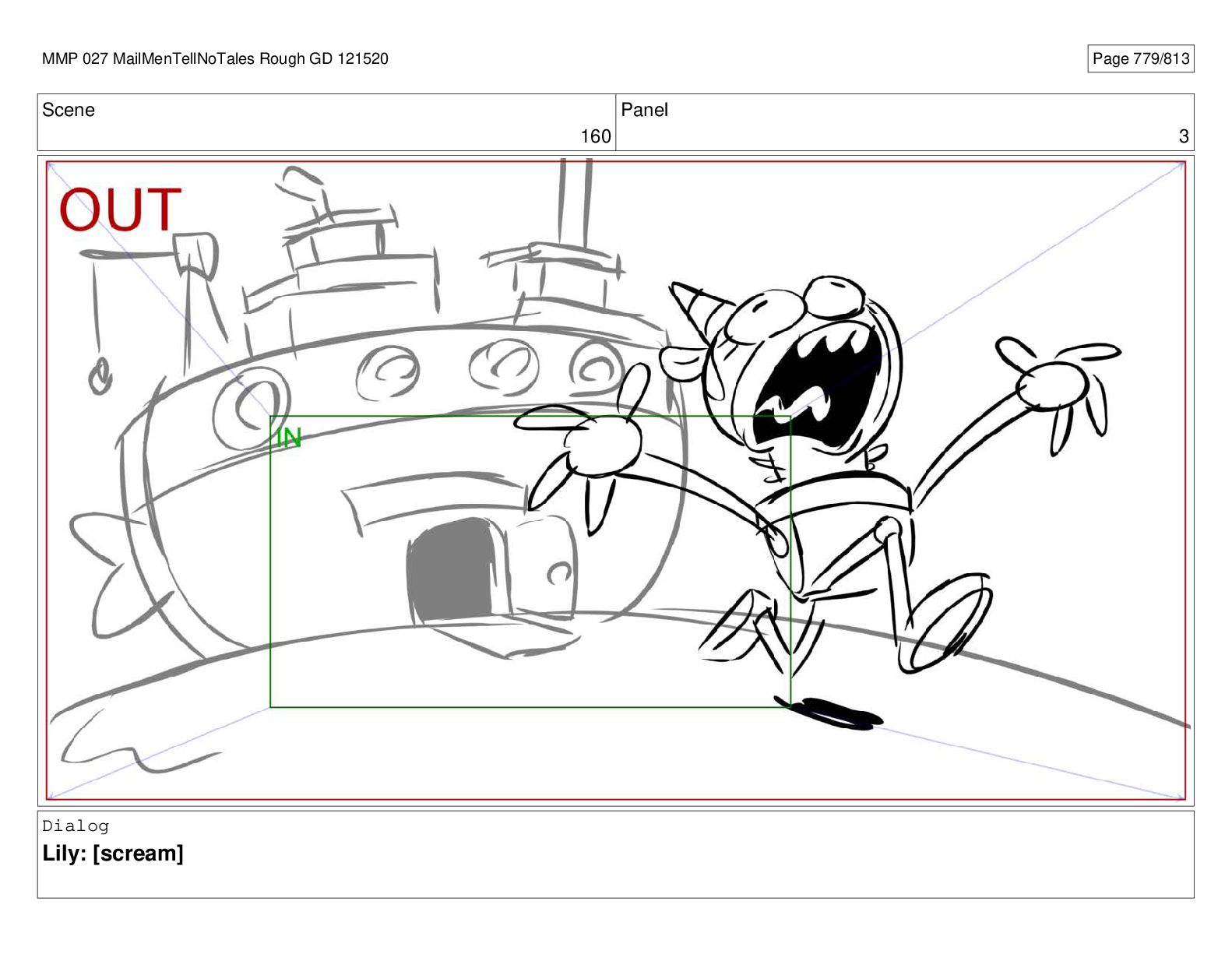Screen dimensions: 1232x954
Task: Click the storyboard panel drawing
Action: 615,481
